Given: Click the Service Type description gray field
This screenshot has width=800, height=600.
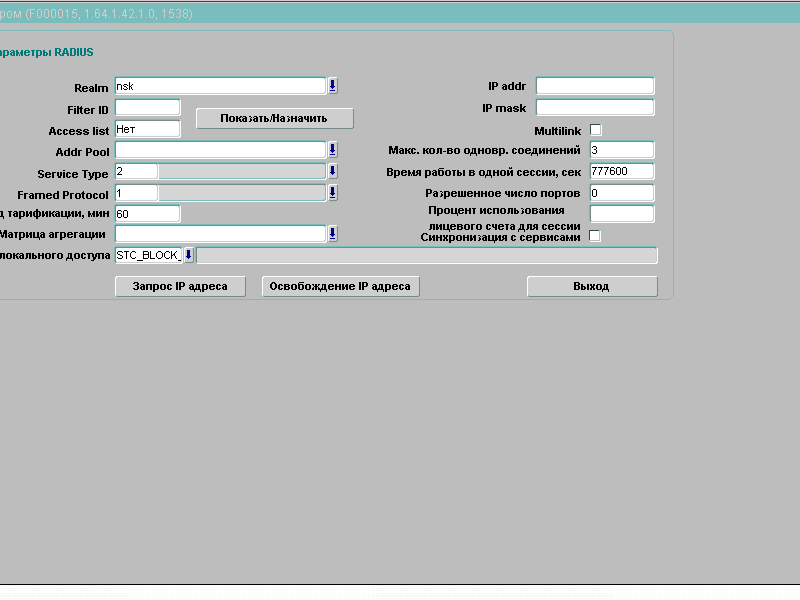Looking at the screenshot, I should pyautogui.click(x=242, y=171).
